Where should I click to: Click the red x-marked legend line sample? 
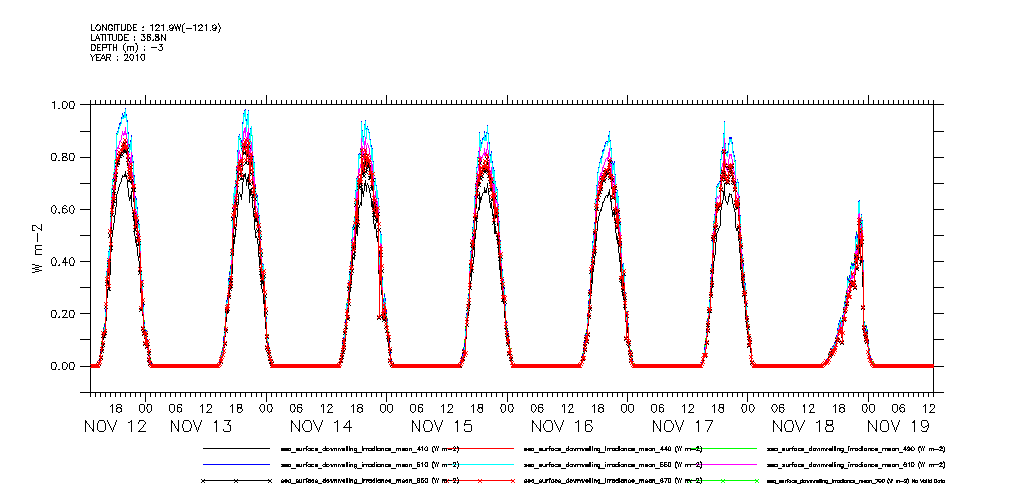[479, 480]
